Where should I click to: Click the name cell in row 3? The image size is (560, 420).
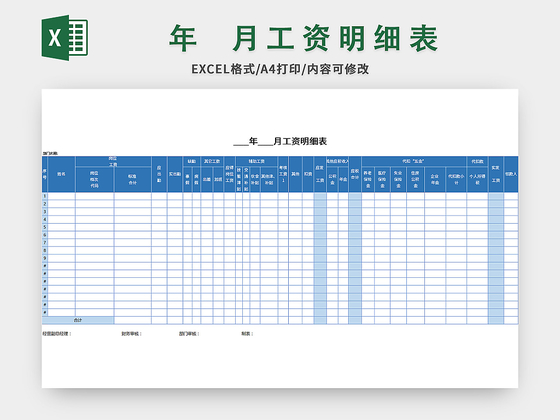click(61, 212)
